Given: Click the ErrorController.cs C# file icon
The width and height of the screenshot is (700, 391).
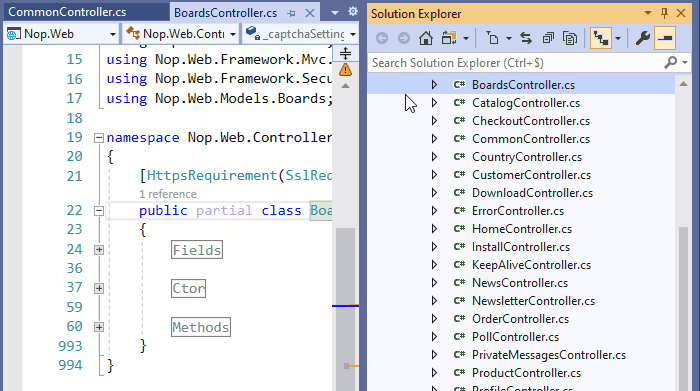Looking at the screenshot, I should pos(459,211).
